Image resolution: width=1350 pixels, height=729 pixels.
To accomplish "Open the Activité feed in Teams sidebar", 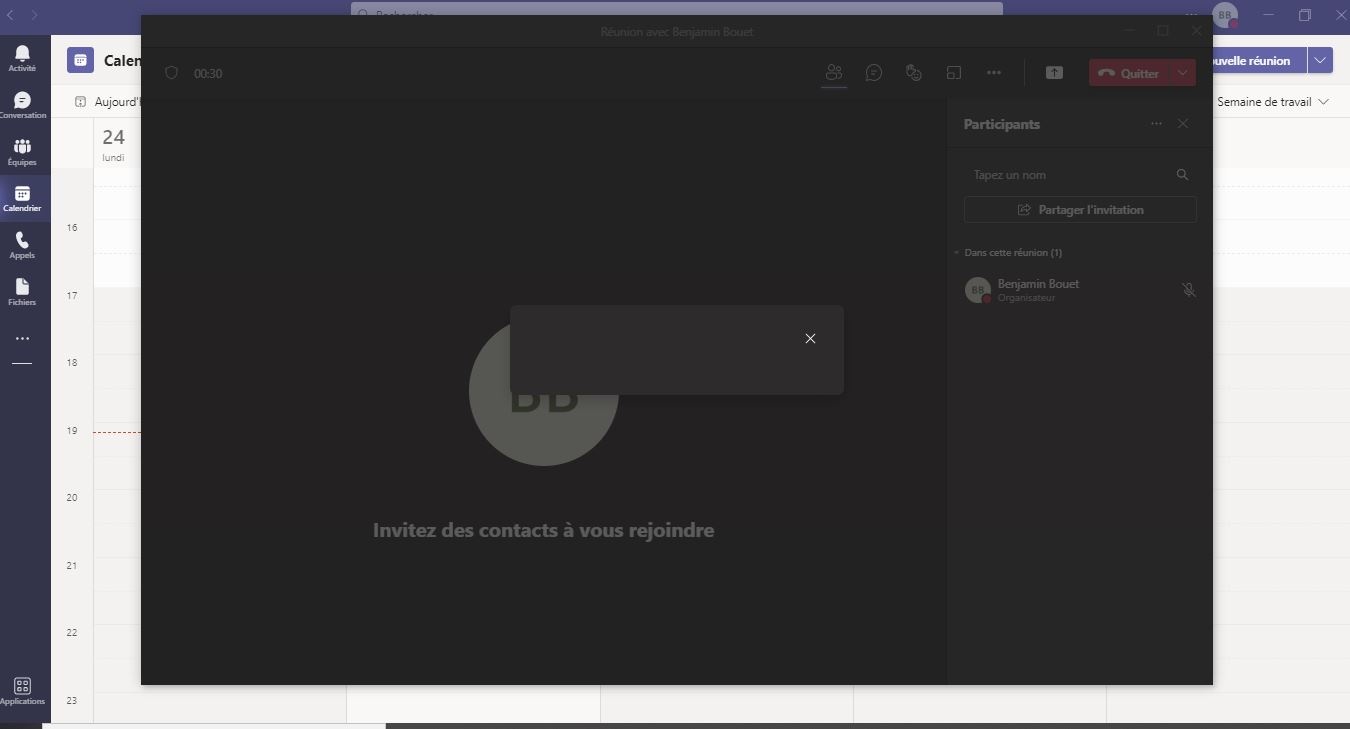I will pyautogui.click(x=22, y=58).
